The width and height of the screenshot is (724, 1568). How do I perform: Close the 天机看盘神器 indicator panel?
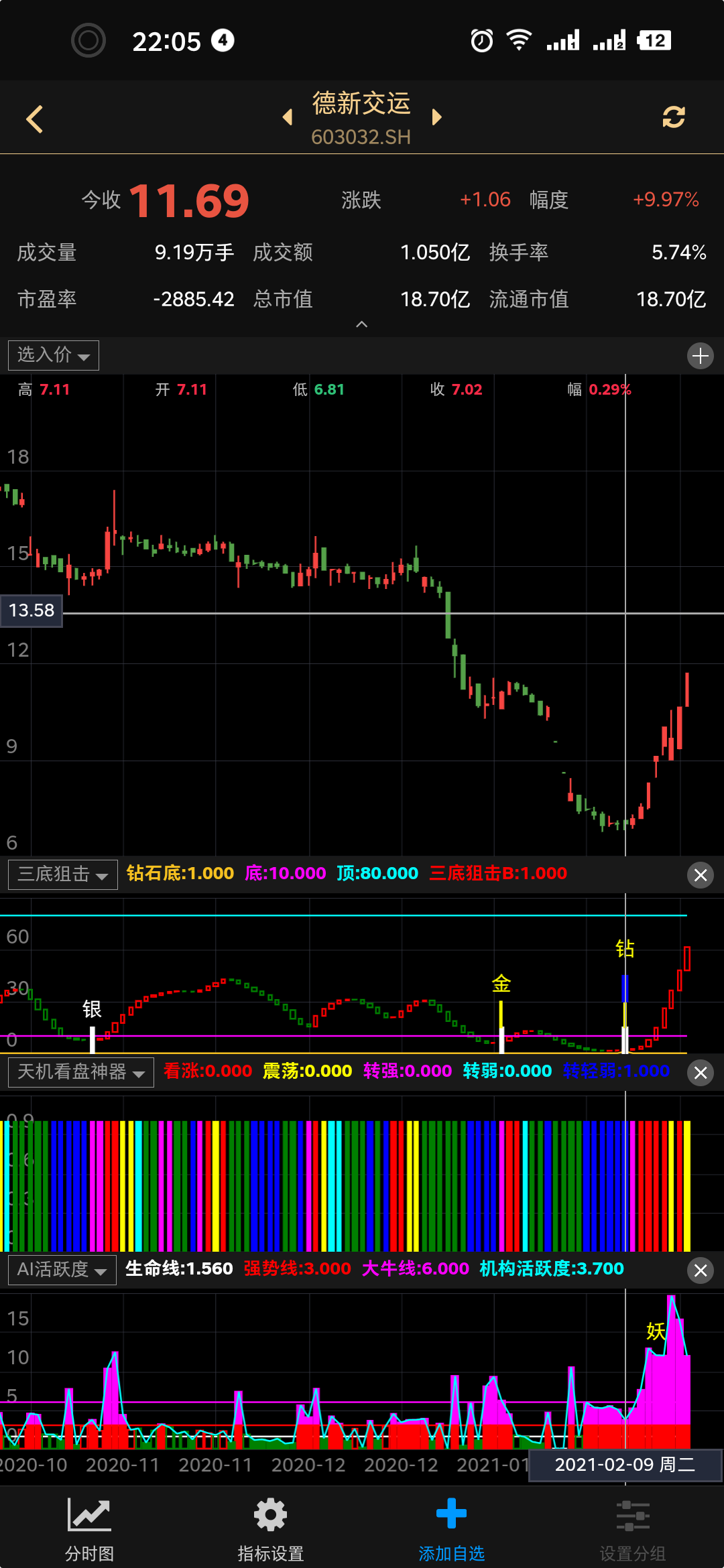click(701, 1073)
